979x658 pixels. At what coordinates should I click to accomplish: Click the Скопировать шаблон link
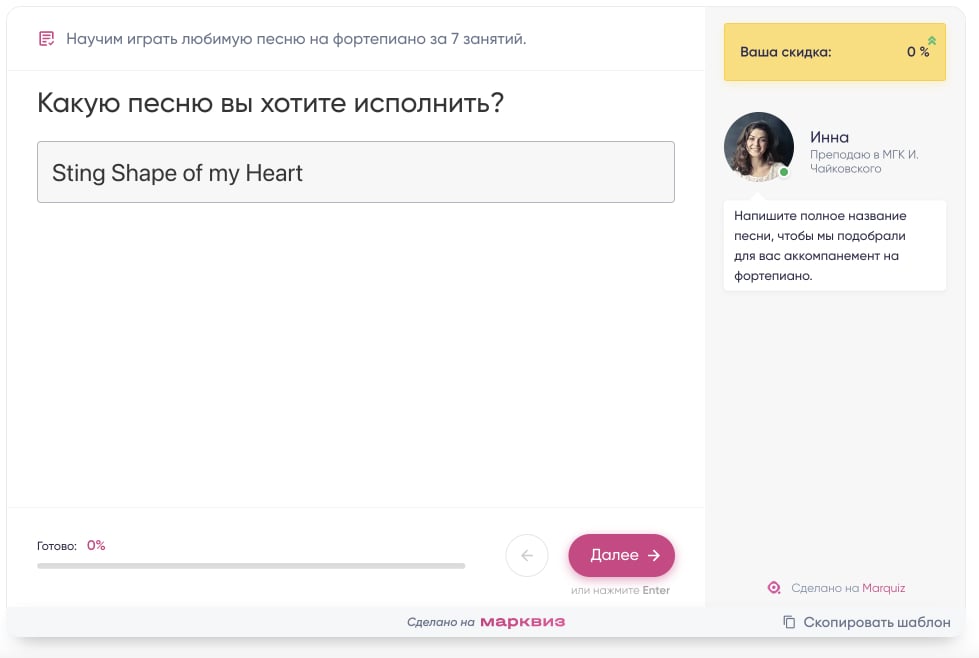(875, 622)
